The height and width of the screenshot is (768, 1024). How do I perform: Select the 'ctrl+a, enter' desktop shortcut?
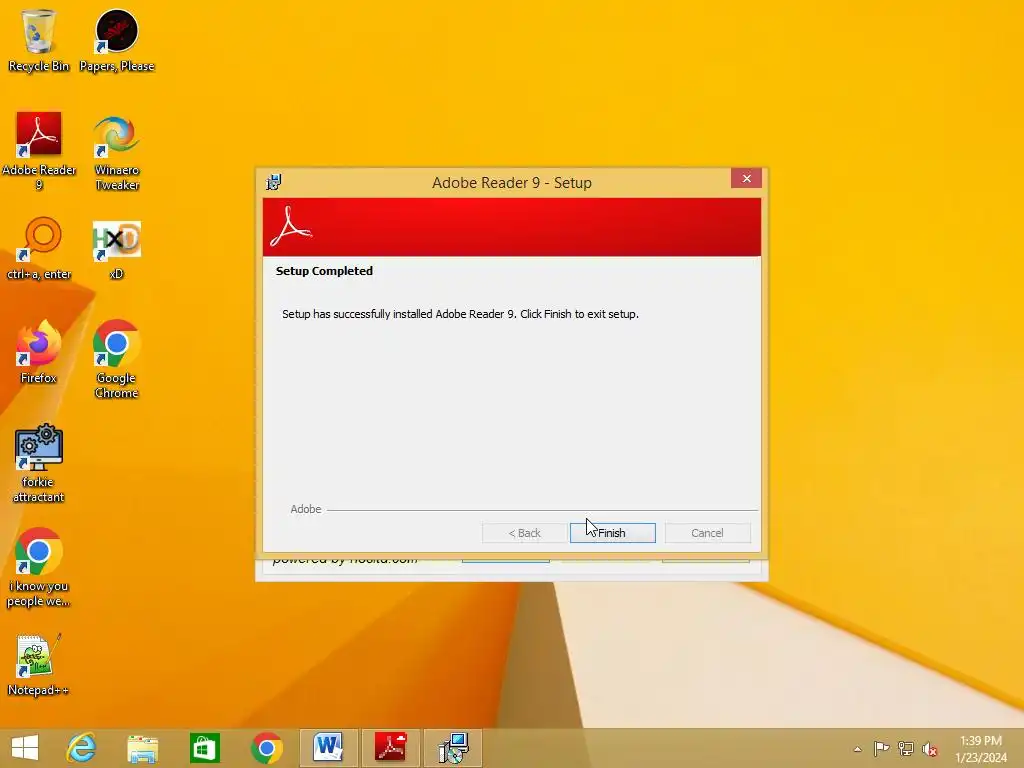(x=39, y=248)
